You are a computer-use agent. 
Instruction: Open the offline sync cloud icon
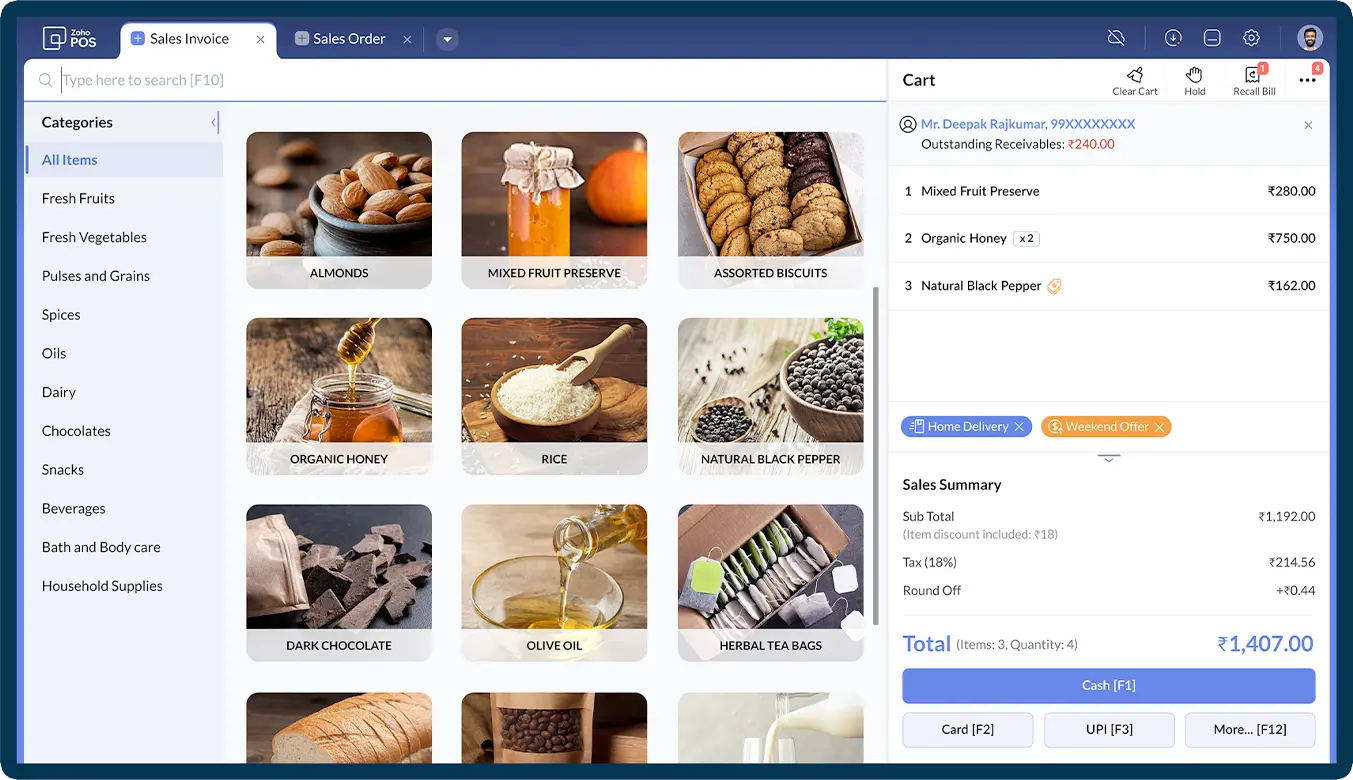tap(1116, 38)
